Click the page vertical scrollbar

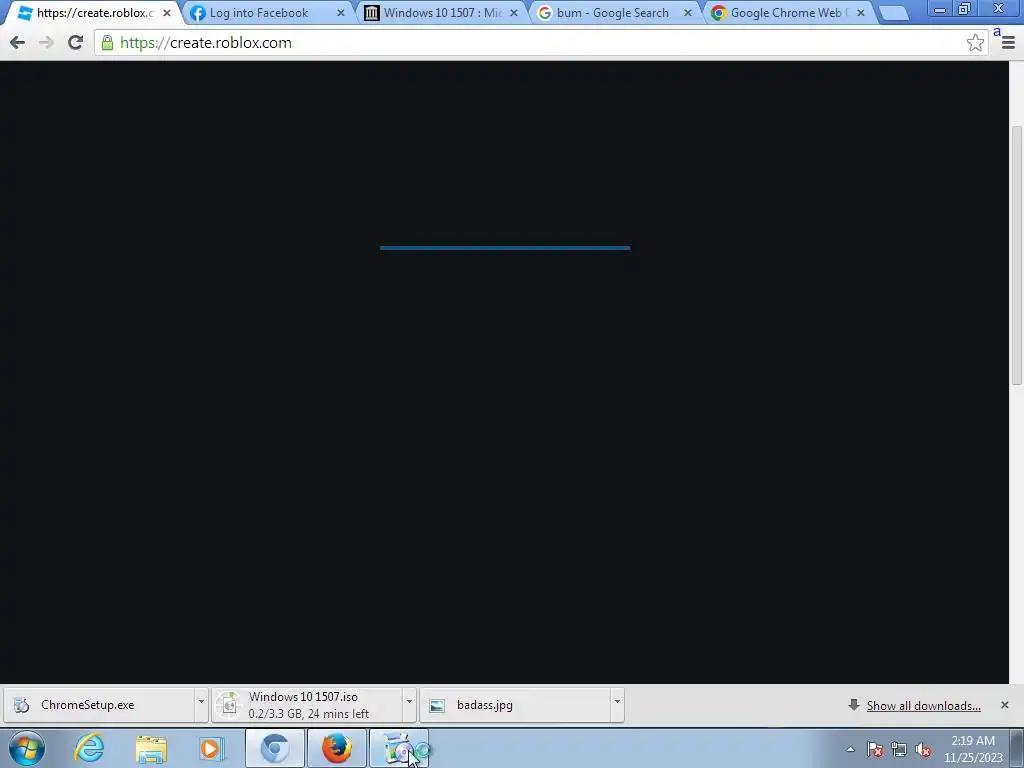click(x=1016, y=255)
